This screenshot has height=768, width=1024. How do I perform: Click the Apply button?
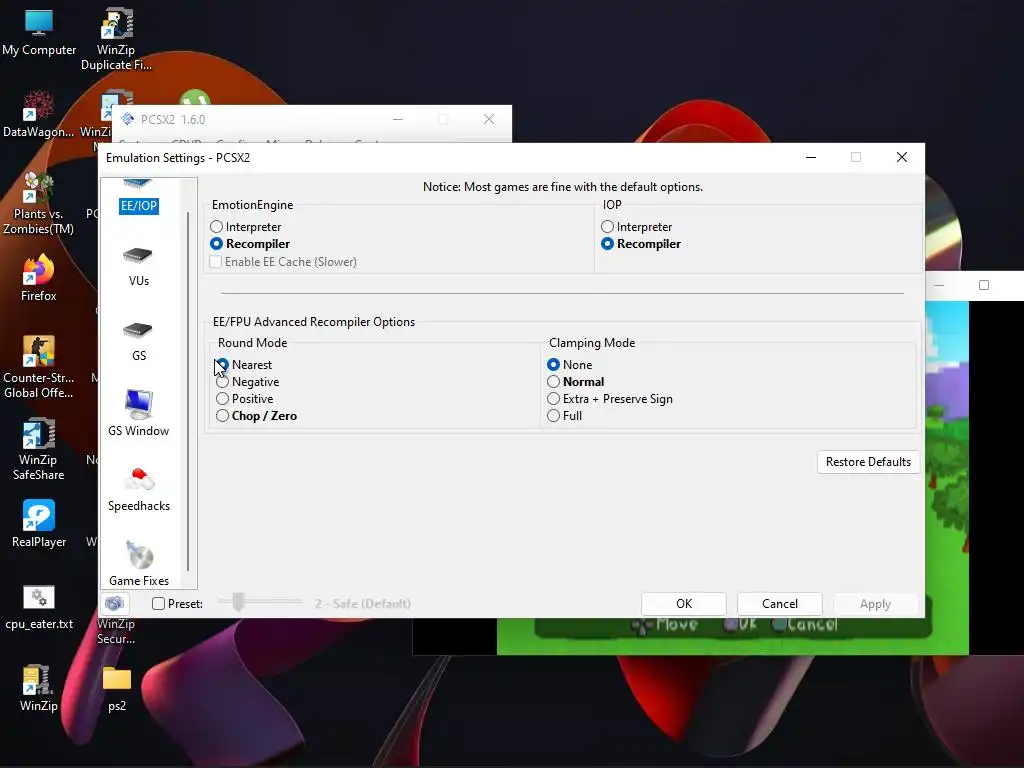875,603
